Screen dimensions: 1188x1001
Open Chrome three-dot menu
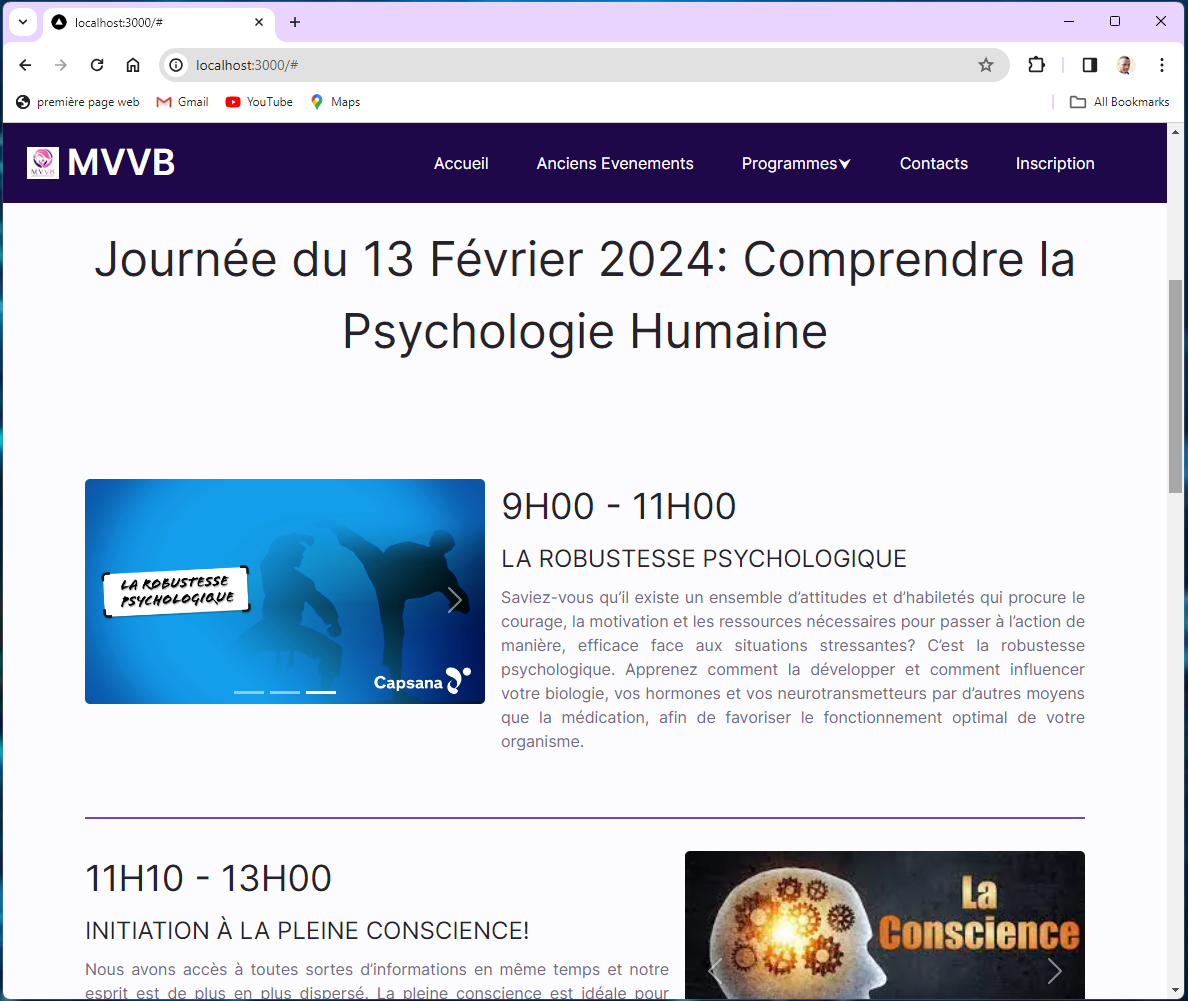pyautogui.click(x=1162, y=65)
